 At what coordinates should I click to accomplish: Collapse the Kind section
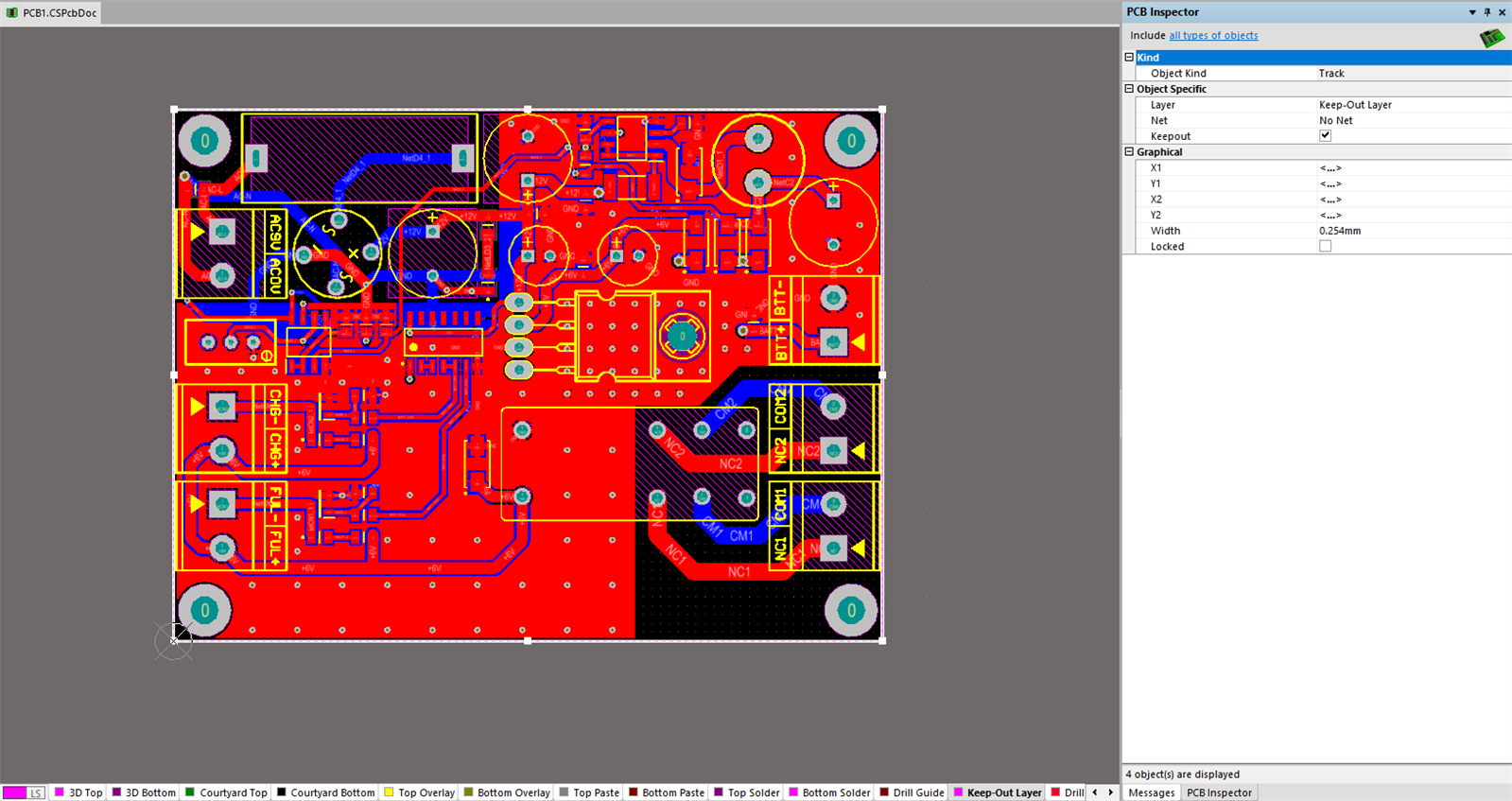coord(1129,58)
